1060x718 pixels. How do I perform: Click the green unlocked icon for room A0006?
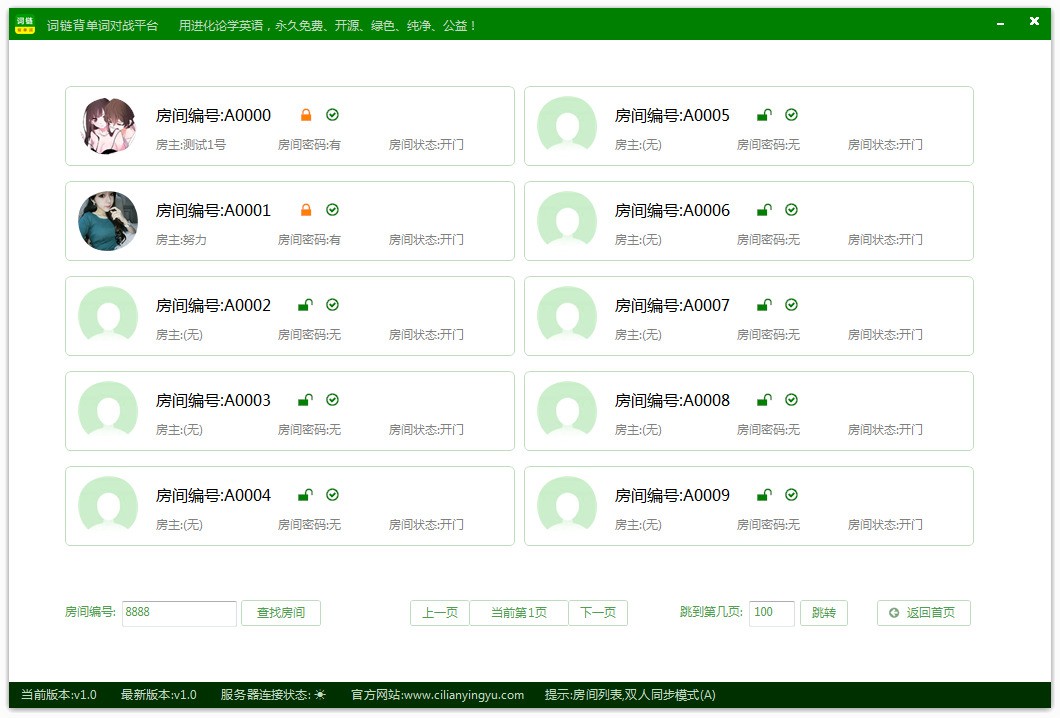pos(765,210)
